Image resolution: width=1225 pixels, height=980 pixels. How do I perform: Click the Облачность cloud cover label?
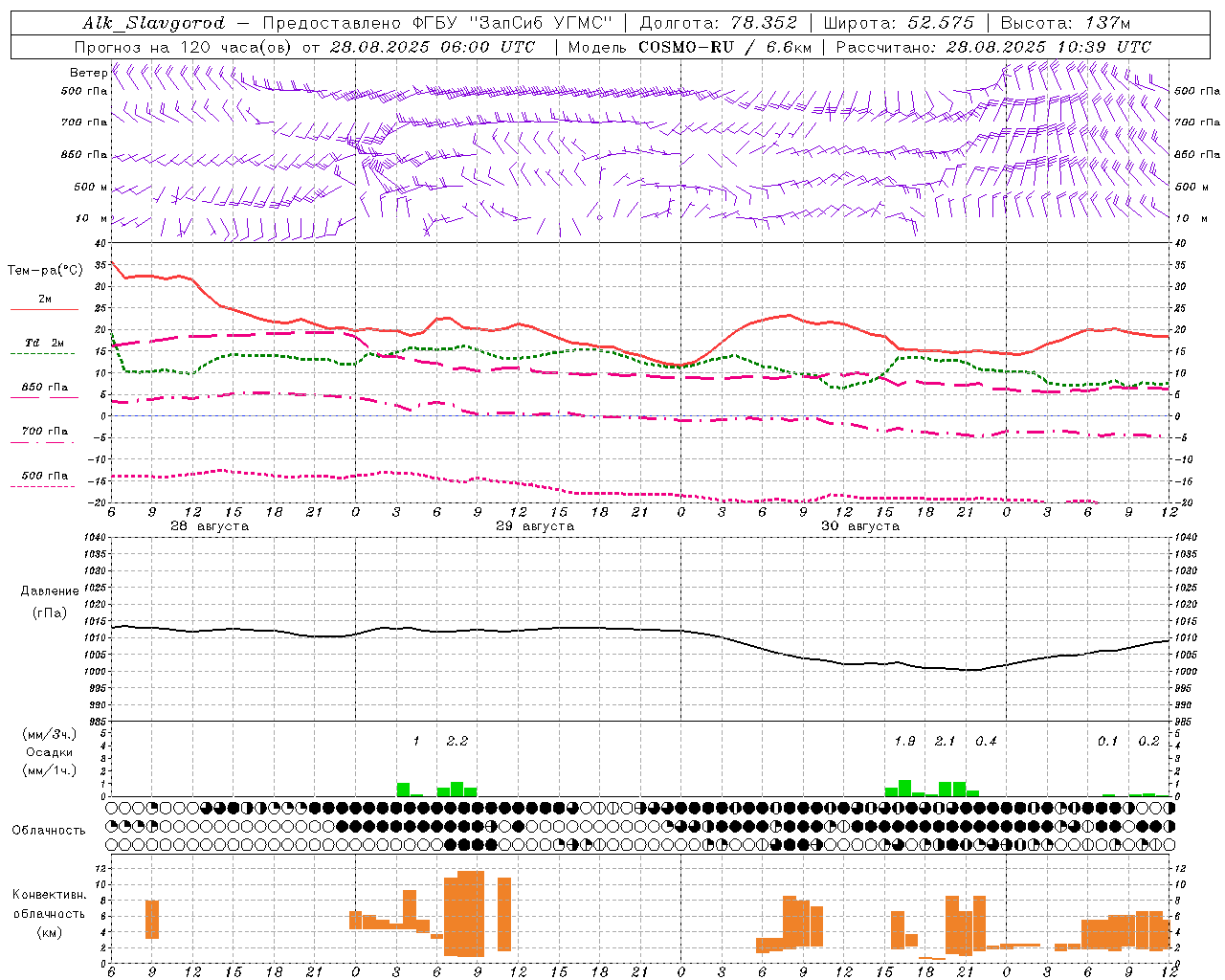[49, 830]
